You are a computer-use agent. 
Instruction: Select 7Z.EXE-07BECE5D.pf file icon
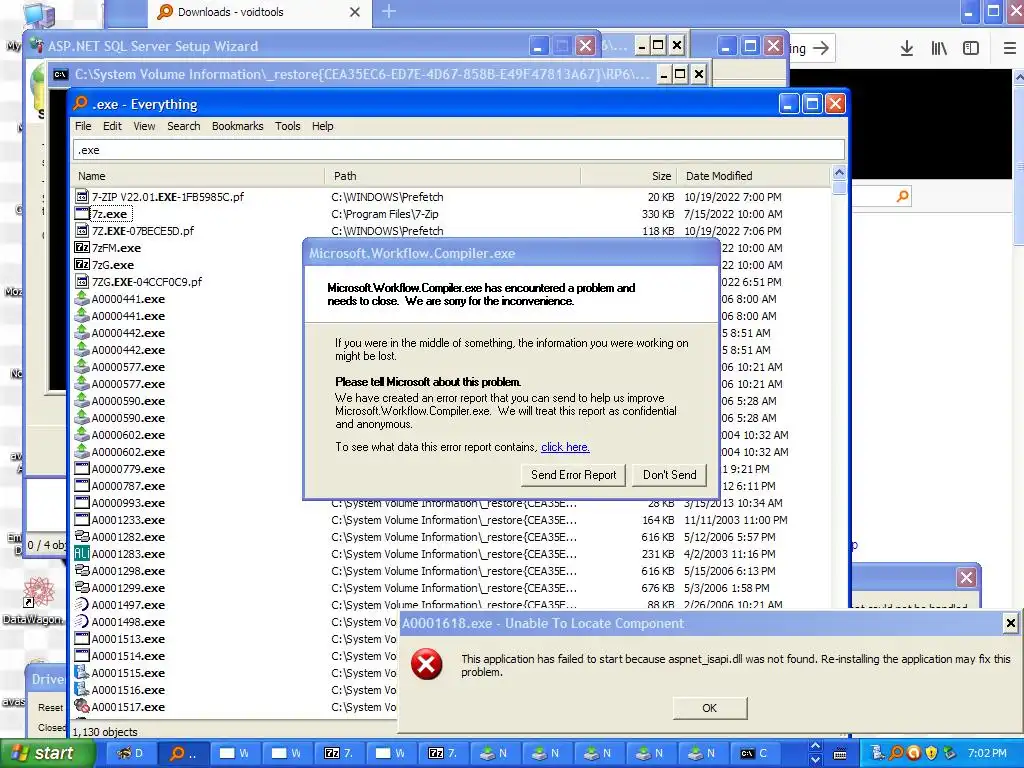(x=82, y=231)
